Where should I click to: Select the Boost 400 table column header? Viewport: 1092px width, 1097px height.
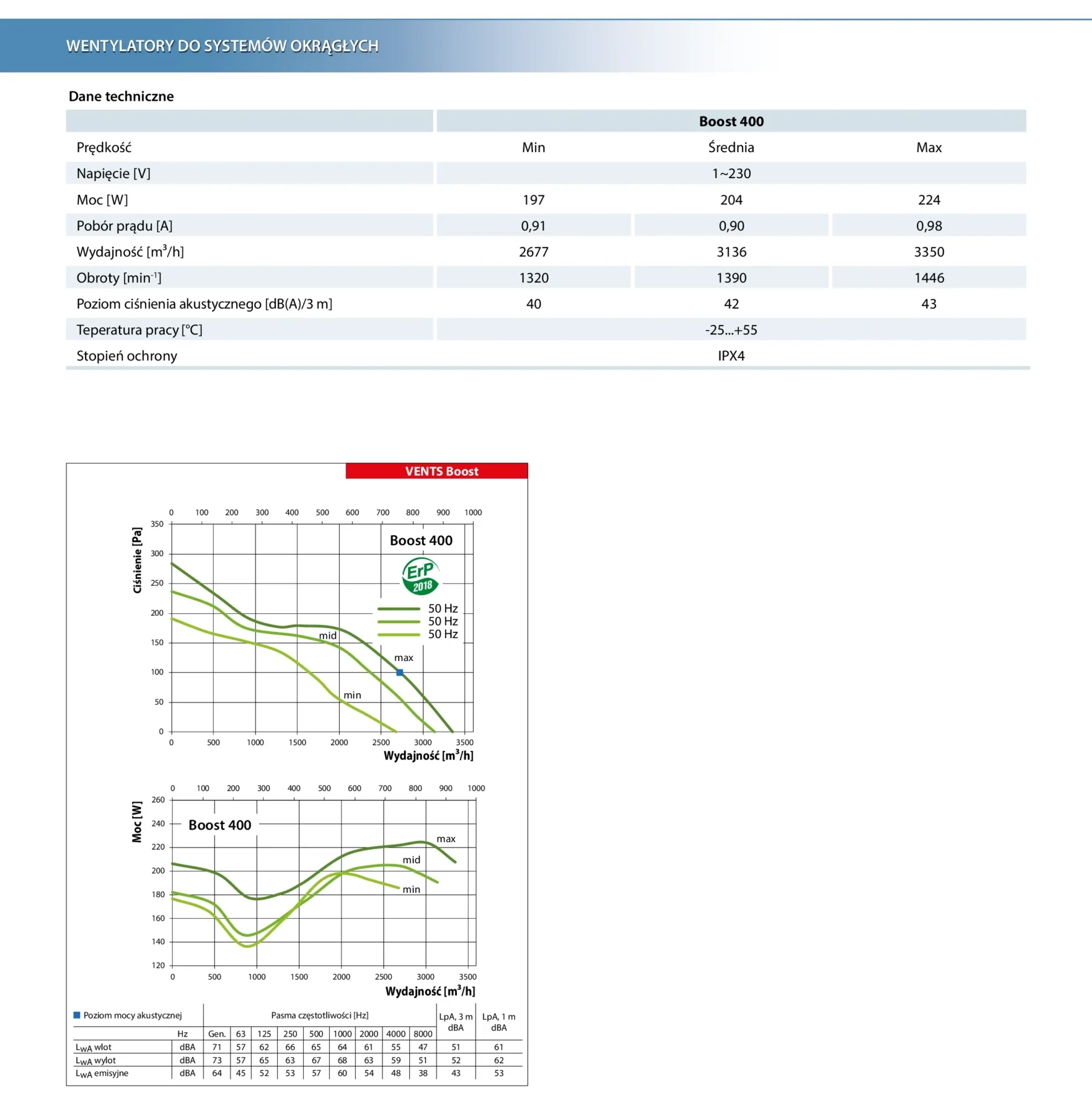pos(731,121)
